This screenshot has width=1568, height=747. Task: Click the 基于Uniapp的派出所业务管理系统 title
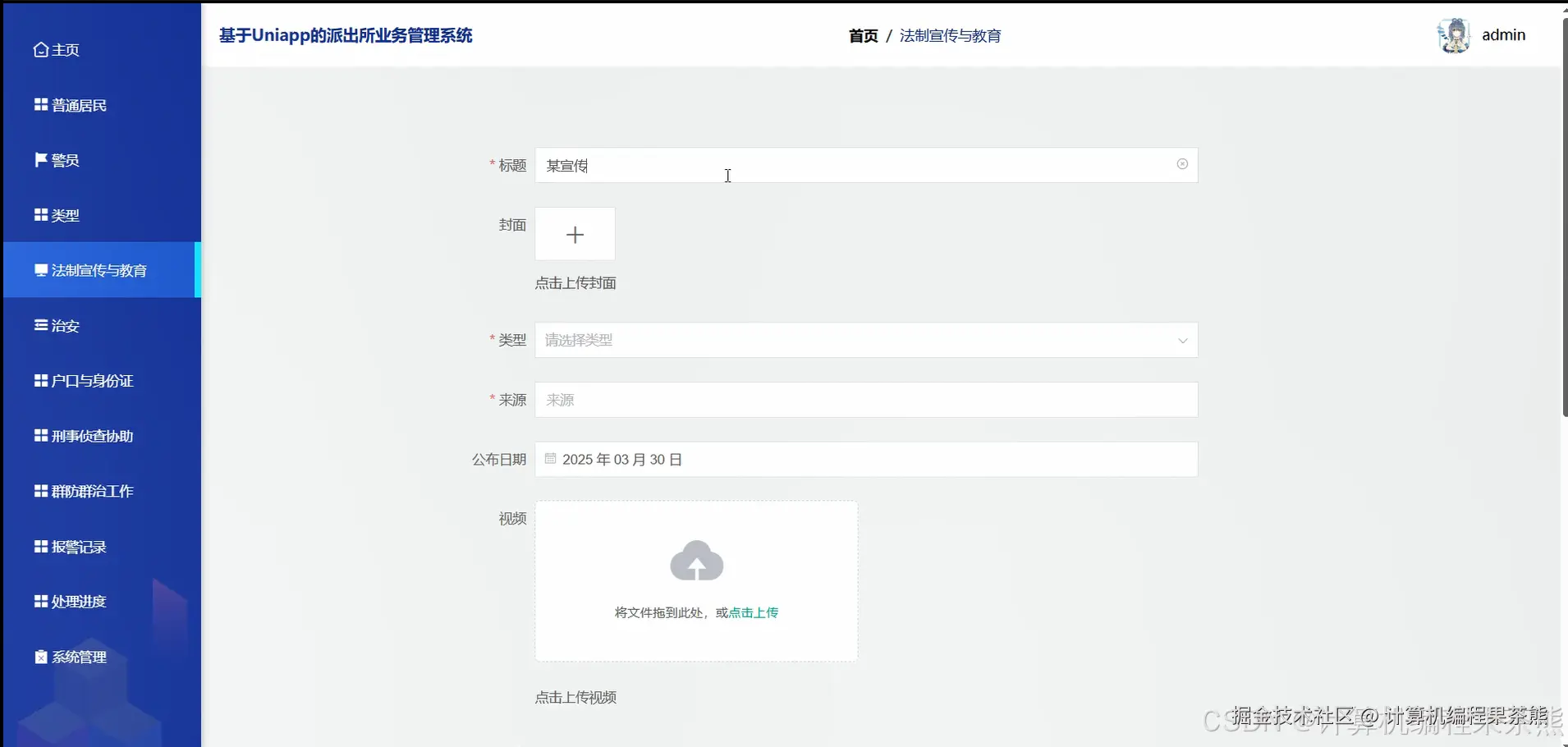(346, 35)
